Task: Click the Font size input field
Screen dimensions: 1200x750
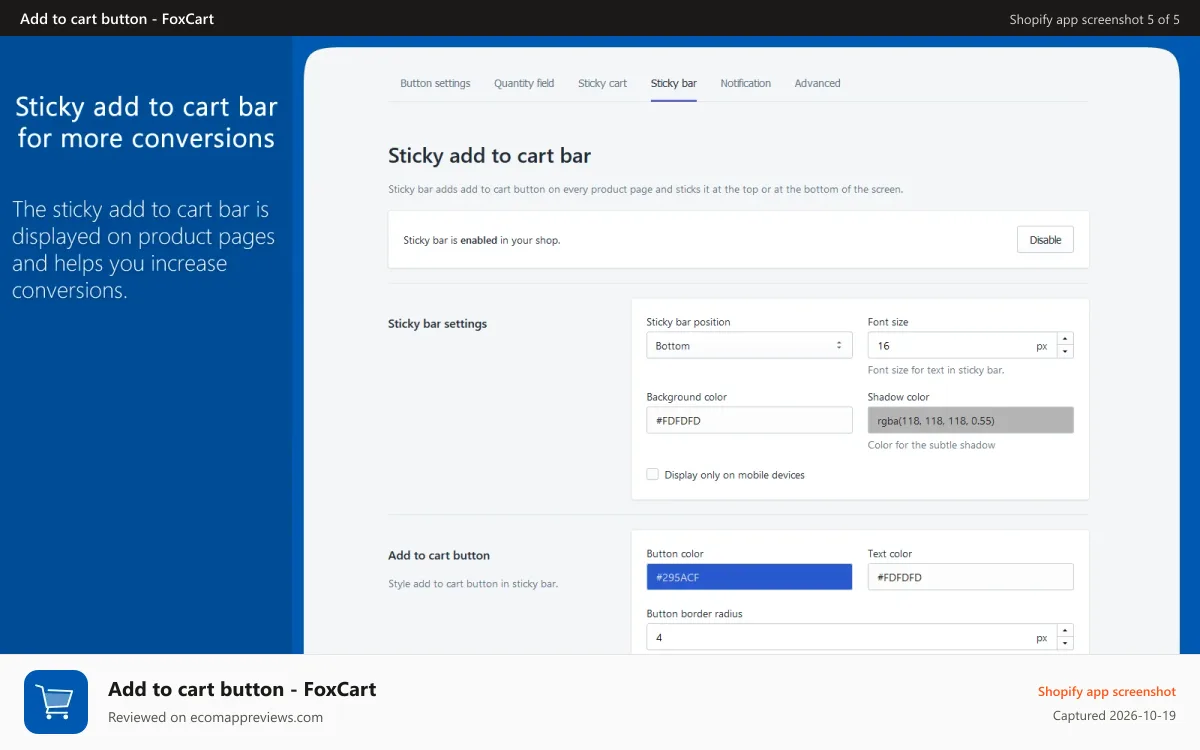Action: coord(961,346)
